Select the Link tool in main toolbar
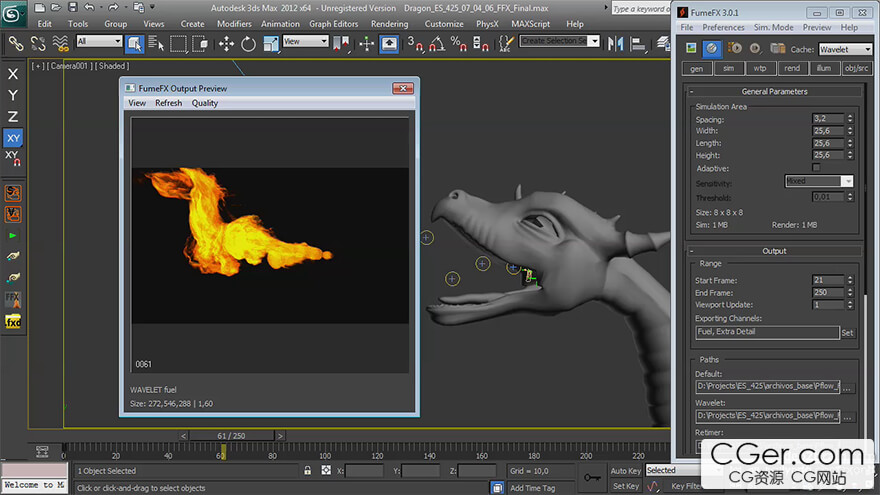Screen dimensions: 880x495 click(x=16, y=43)
